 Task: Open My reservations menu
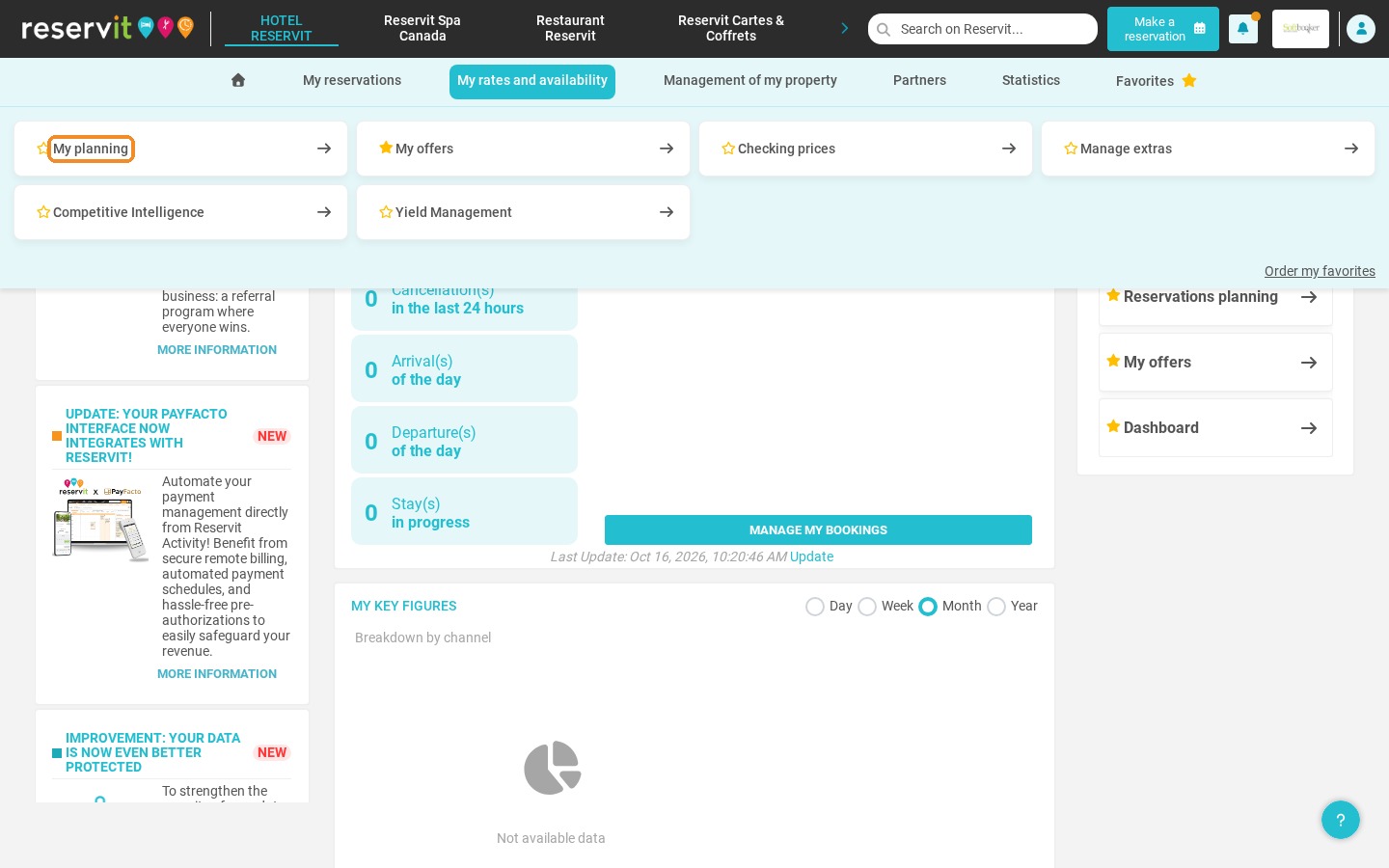pyautogui.click(x=352, y=80)
